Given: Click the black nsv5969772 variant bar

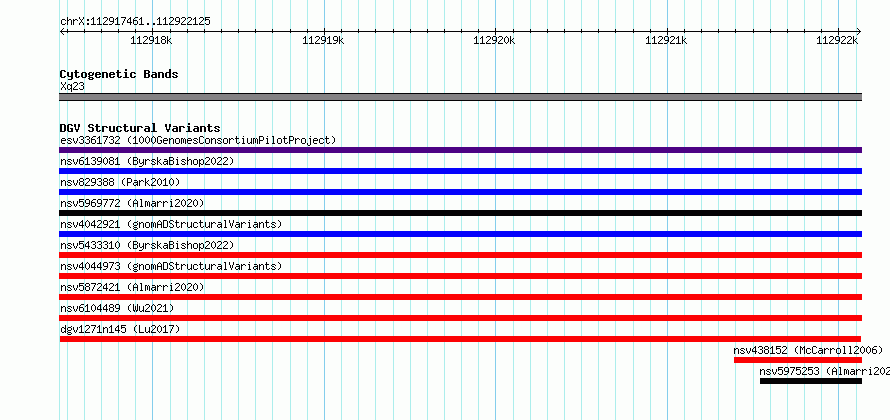Looking at the screenshot, I should [x=460, y=213].
